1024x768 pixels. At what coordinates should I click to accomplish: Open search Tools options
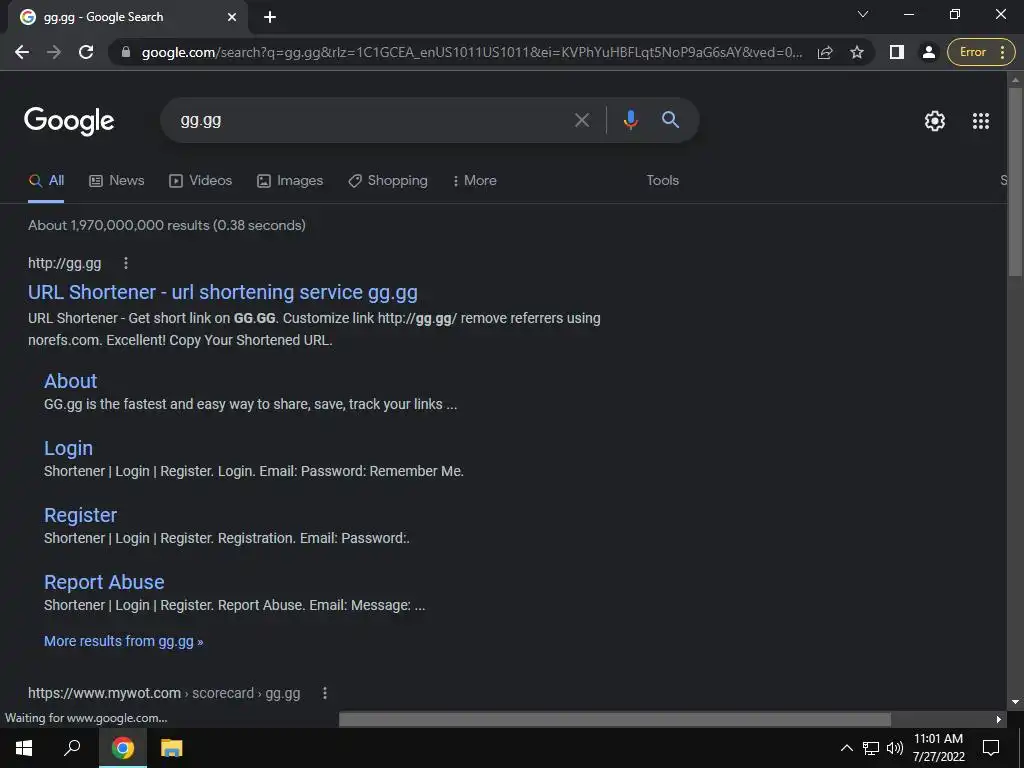coord(662,181)
